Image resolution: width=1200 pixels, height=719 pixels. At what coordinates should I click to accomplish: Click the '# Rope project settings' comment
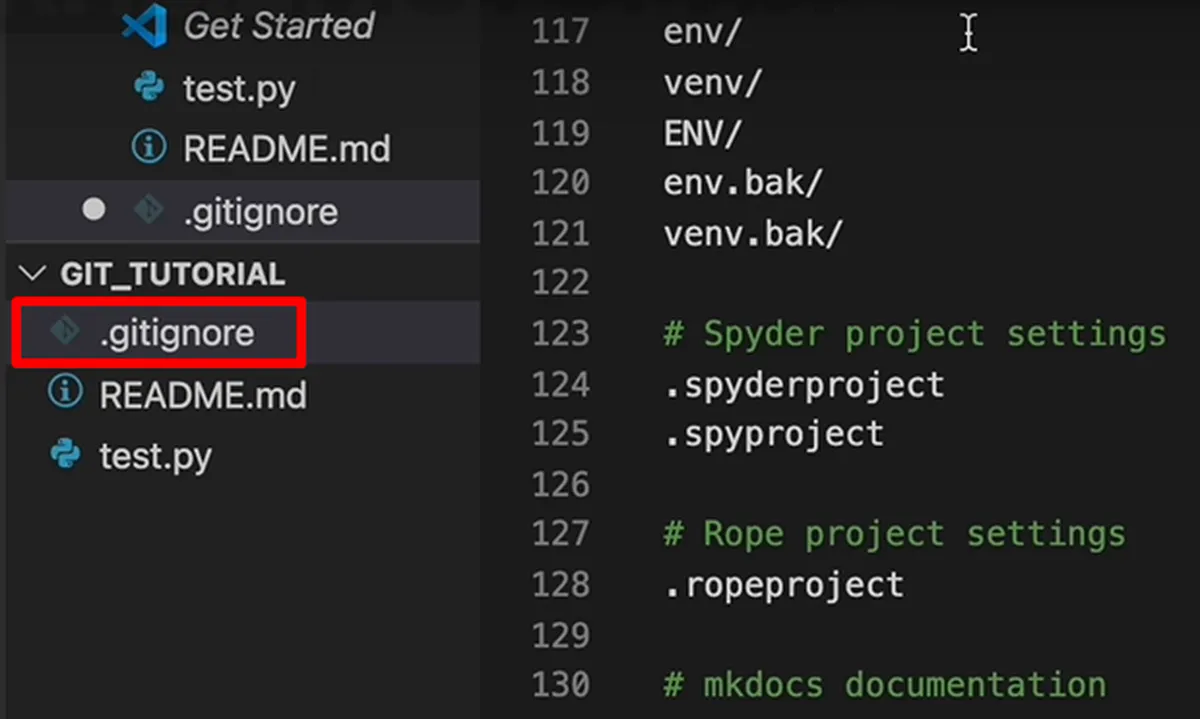pyautogui.click(x=895, y=534)
